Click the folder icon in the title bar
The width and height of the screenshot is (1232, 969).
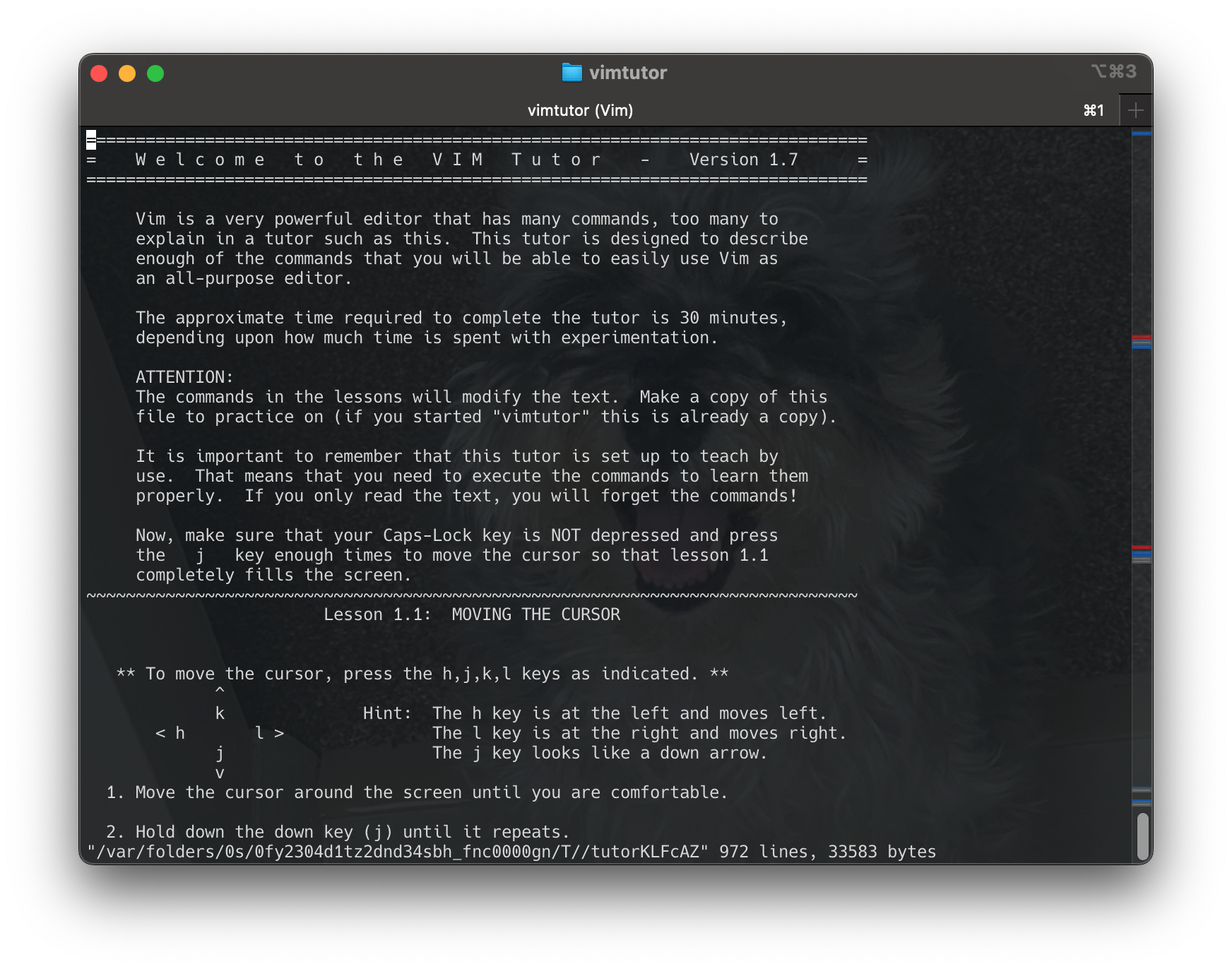pos(573,72)
